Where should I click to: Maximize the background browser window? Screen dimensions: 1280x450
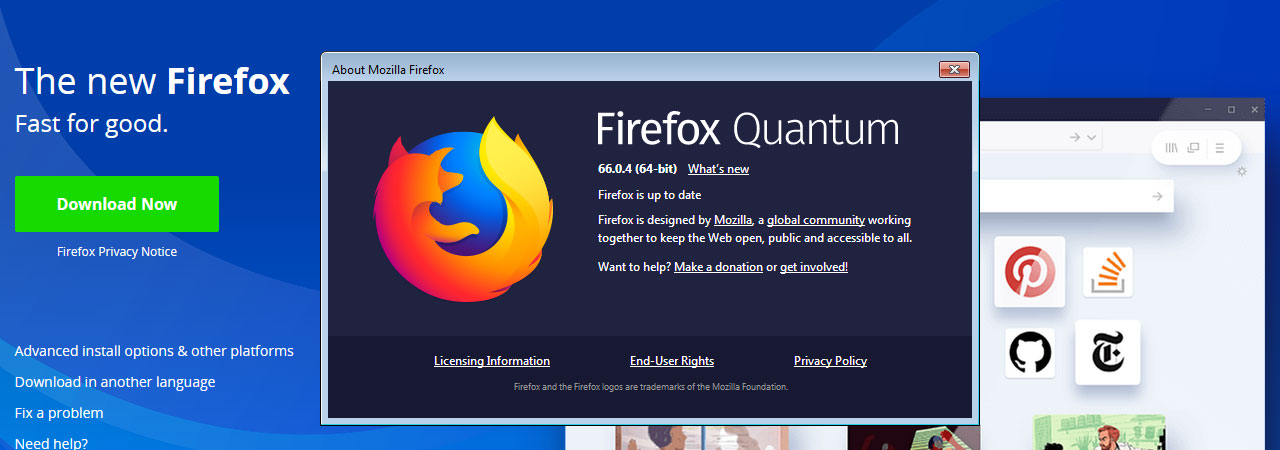click(1231, 109)
